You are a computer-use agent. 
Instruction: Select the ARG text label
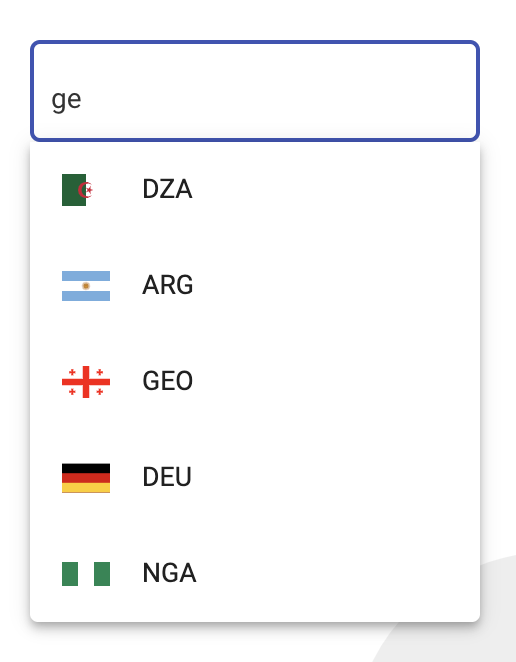[168, 285]
